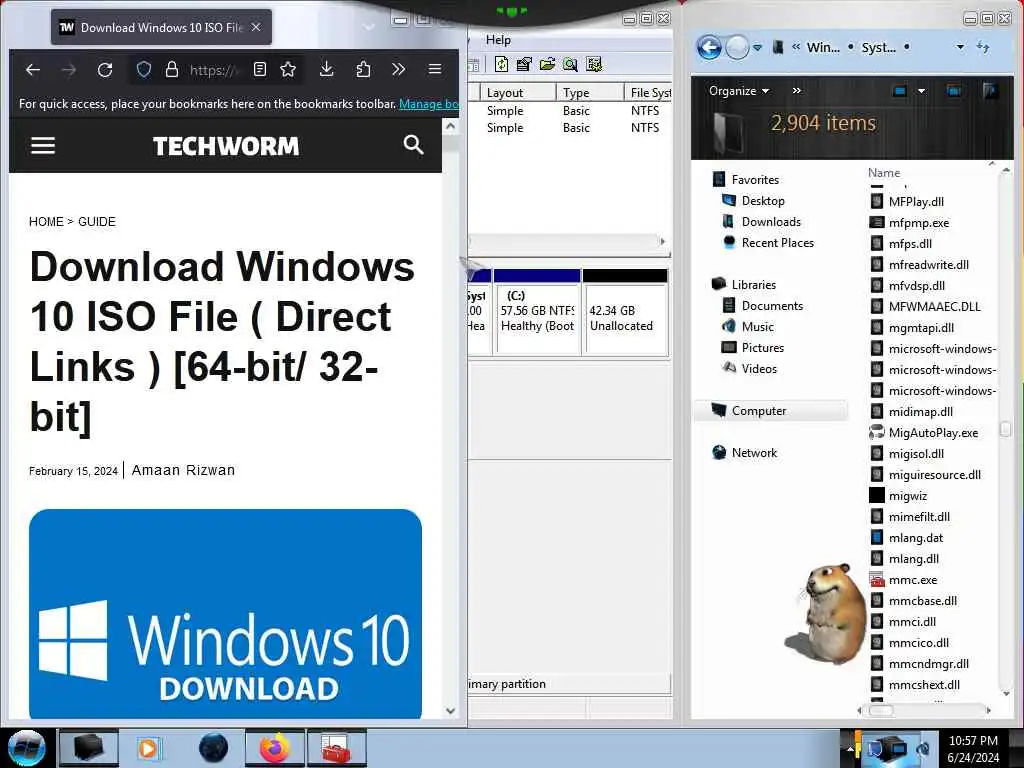Screen dimensions: 1024x768
Task: Click the TECHWORM logo
Action: coord(225,146)
